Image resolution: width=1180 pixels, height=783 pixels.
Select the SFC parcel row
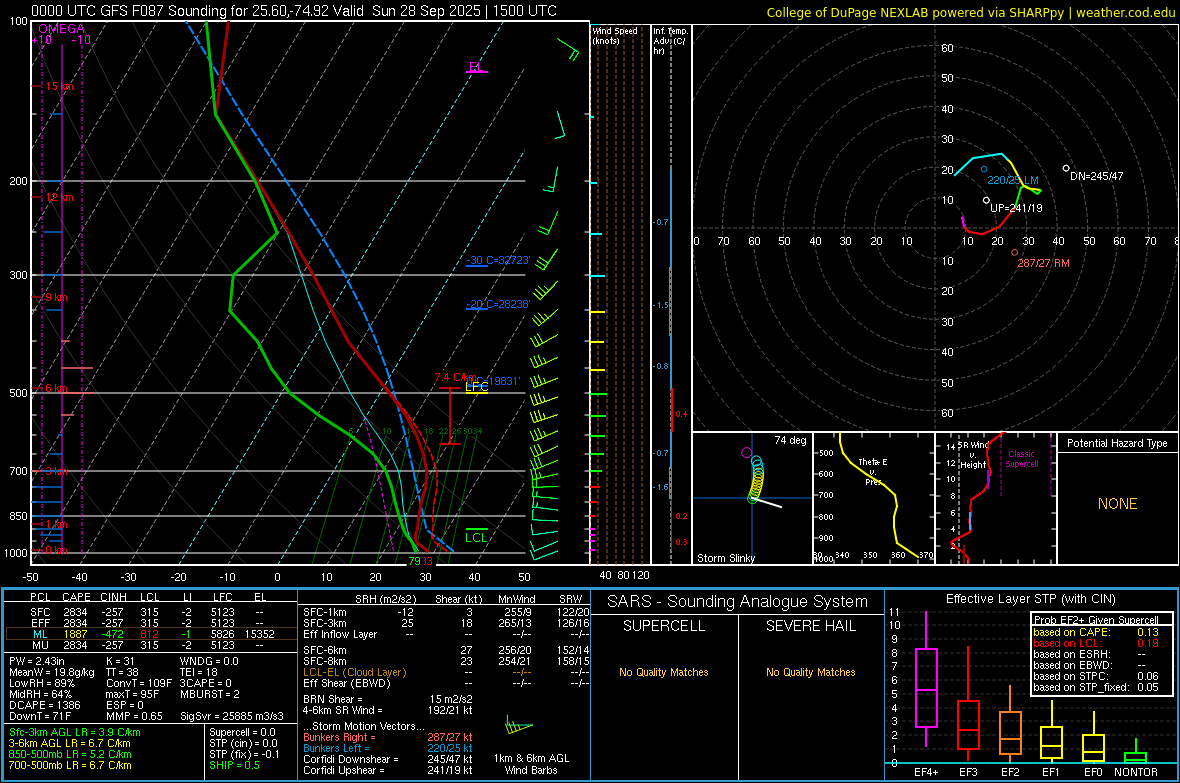click(x=151, y=612)
